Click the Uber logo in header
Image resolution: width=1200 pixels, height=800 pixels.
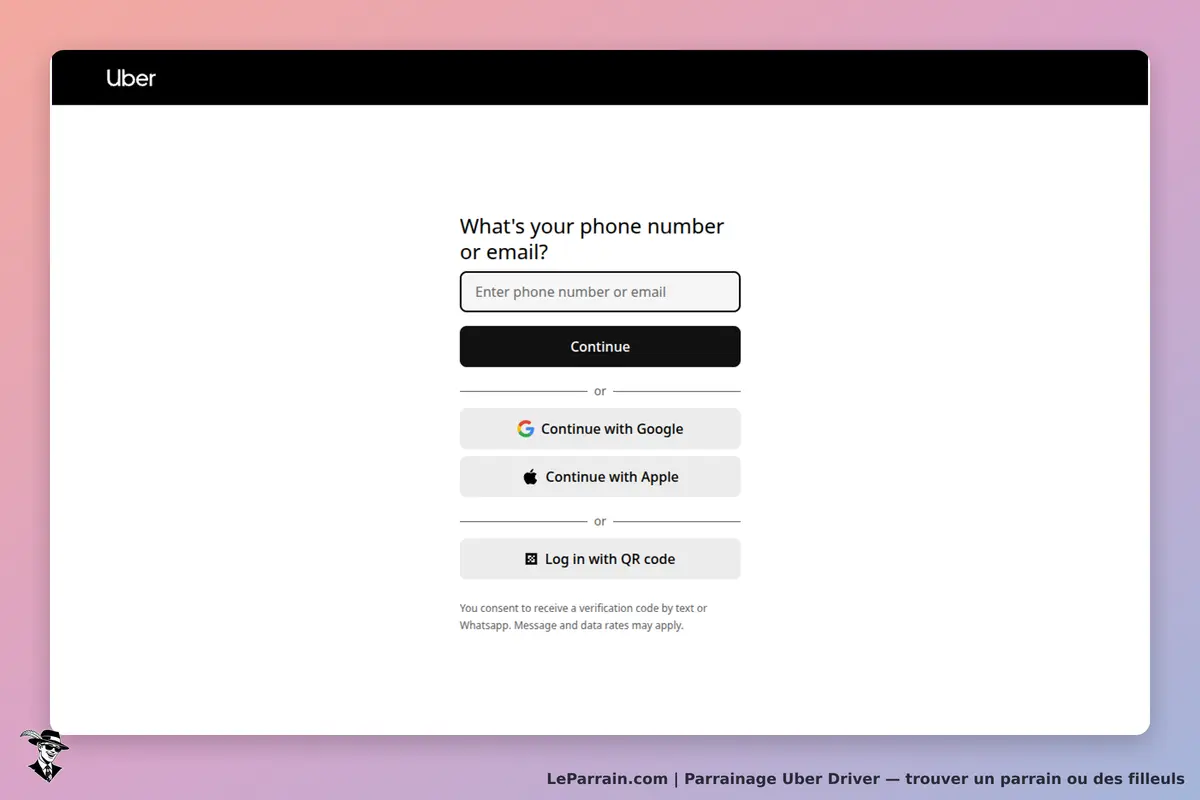pos(131,78)
